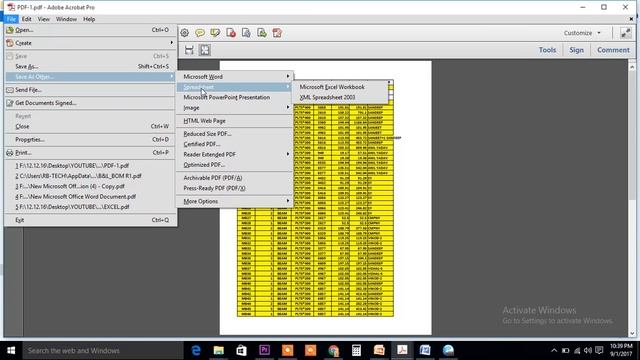This screenshot has height=360, width=640.
Task: Open the PowerPoint icon on the taskbar
Action: click(x=379, y=350)
